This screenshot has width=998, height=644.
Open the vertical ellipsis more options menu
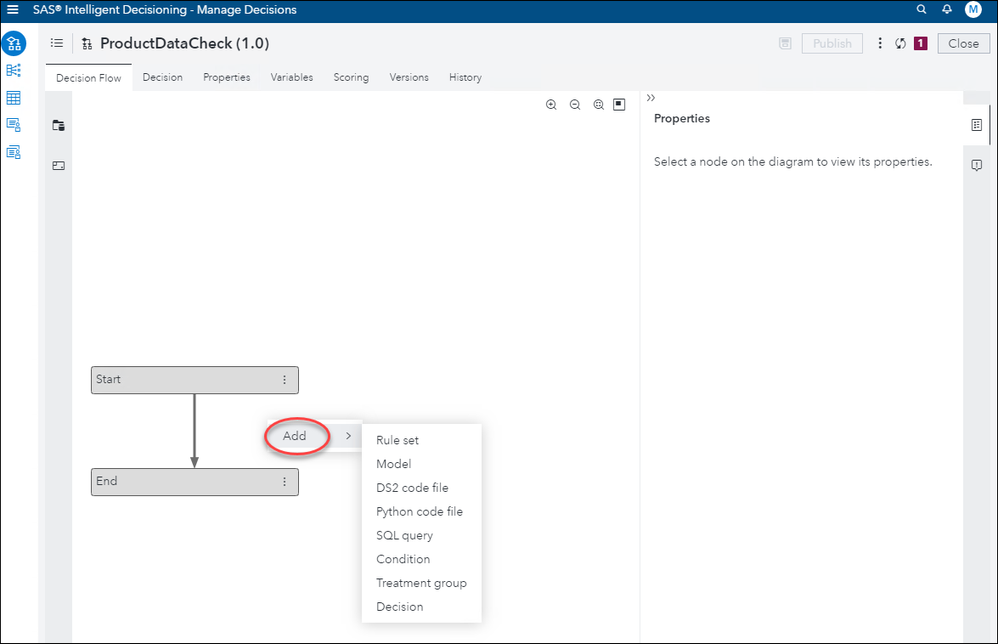click(880, 43)
